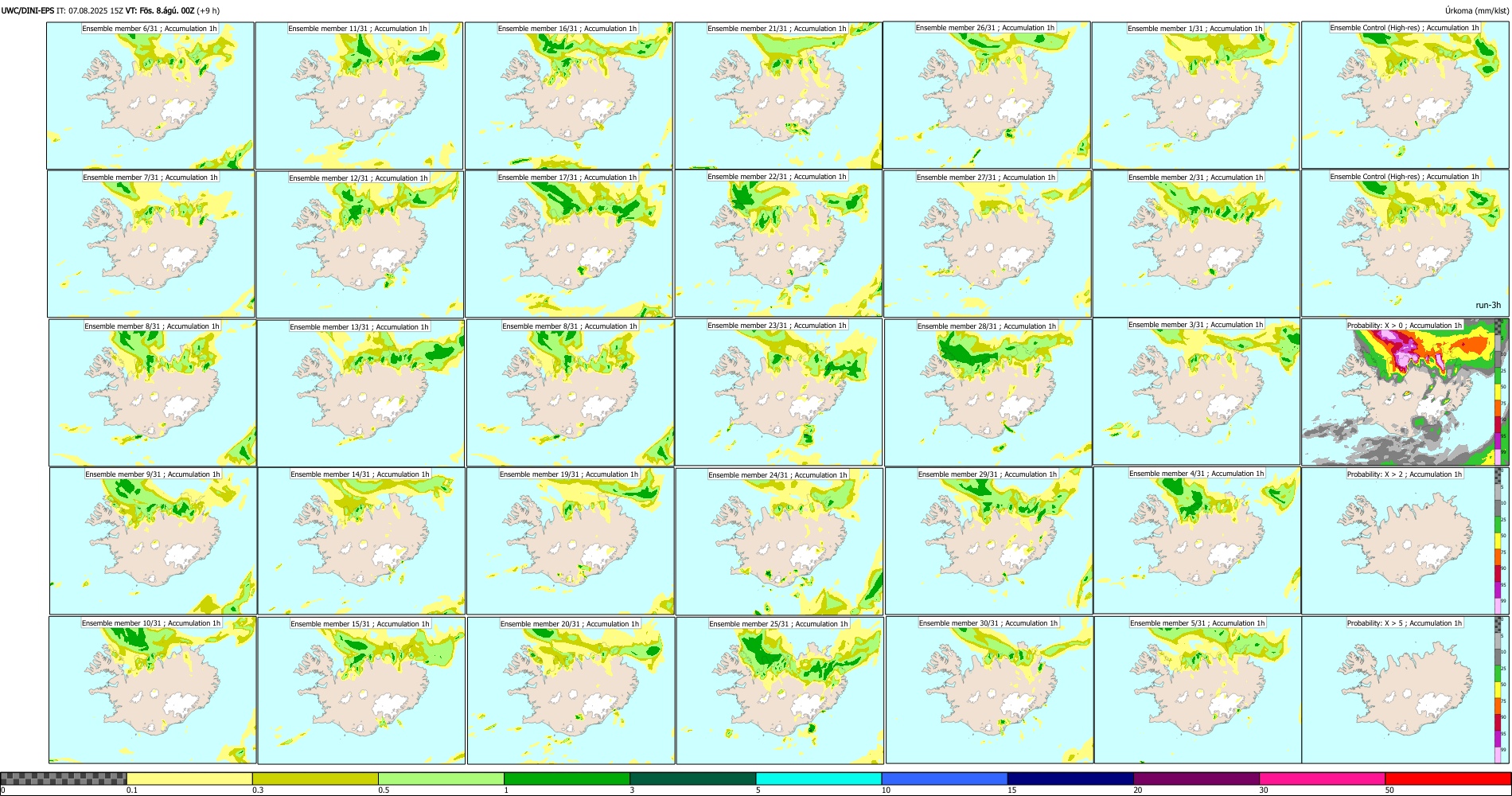Click the light green 0.5–1 legend swatch
Viewport: 1512px width, 796px height.
click(441, 778)
